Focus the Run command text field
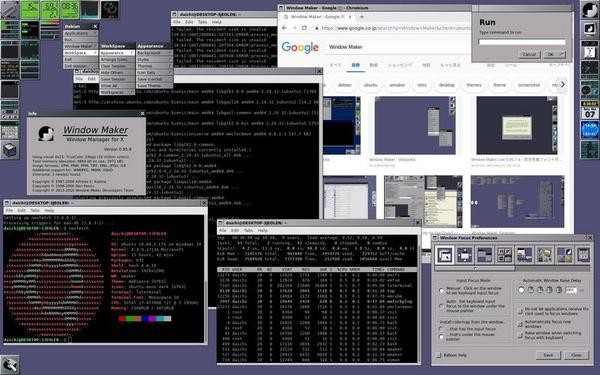 click(522, 42)
